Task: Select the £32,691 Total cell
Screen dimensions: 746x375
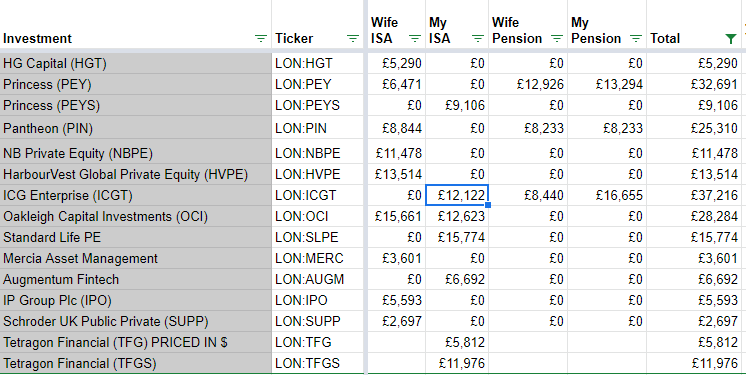Action: point(694,84)
